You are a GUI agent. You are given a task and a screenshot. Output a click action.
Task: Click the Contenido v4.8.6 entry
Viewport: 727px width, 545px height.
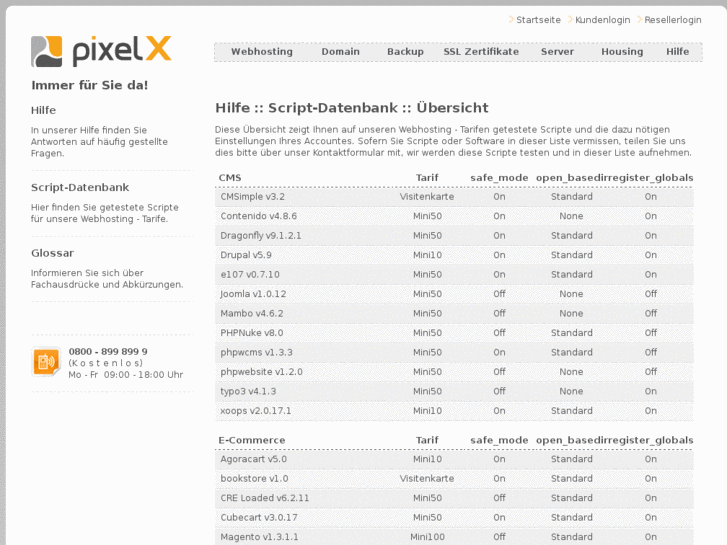(258, 216)
